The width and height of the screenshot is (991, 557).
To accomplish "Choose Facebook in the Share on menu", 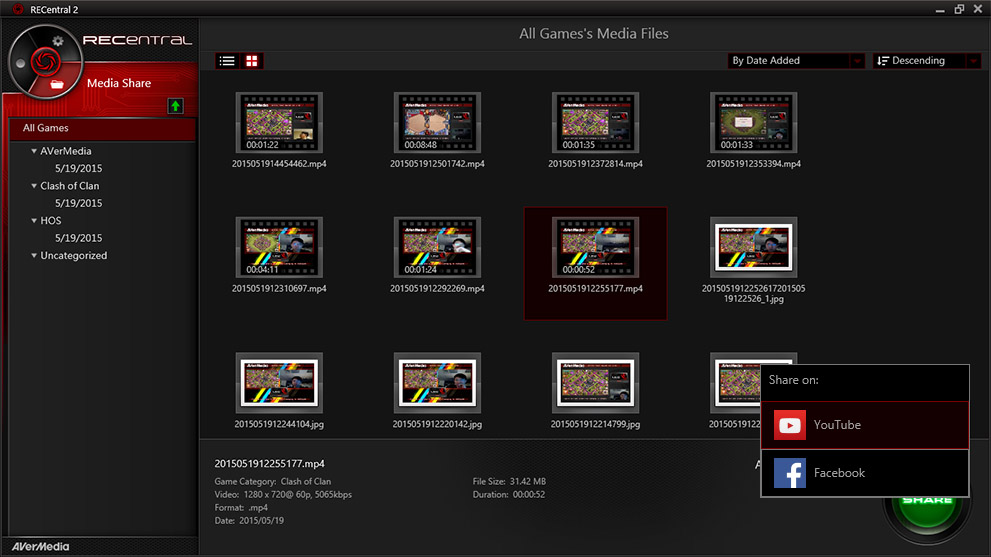I will [865, 473].
